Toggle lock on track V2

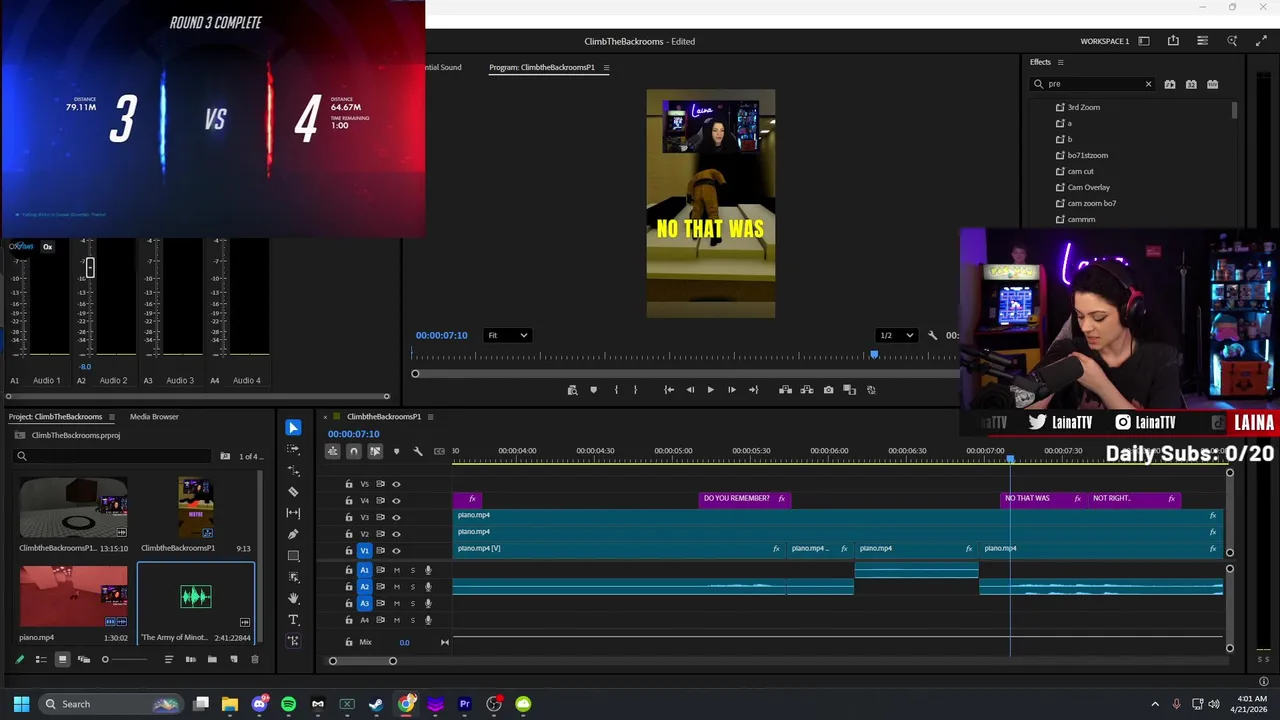click(349, 534)
